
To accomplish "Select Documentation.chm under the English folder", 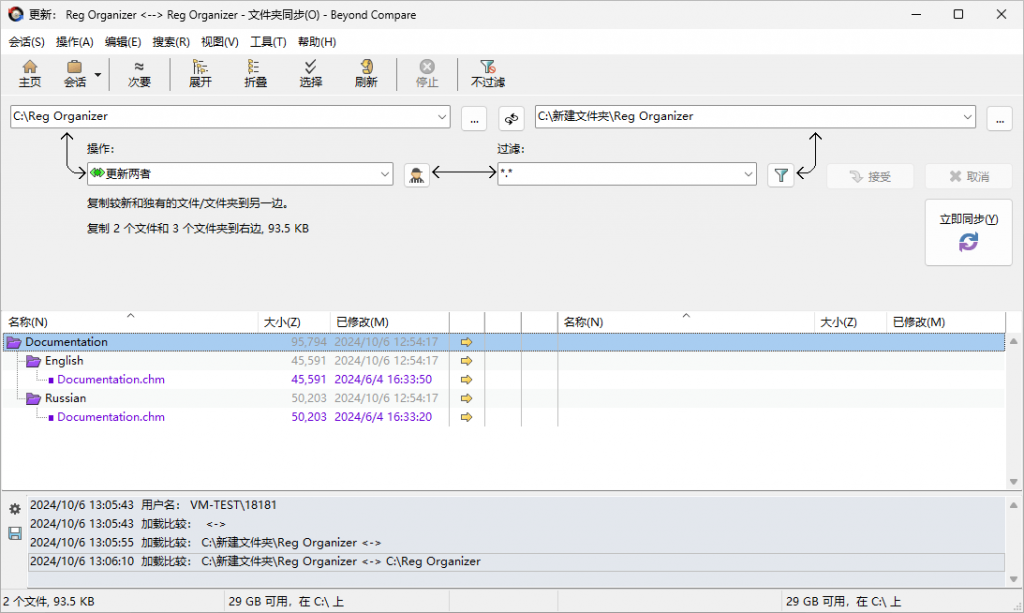I will click(504, 380).
